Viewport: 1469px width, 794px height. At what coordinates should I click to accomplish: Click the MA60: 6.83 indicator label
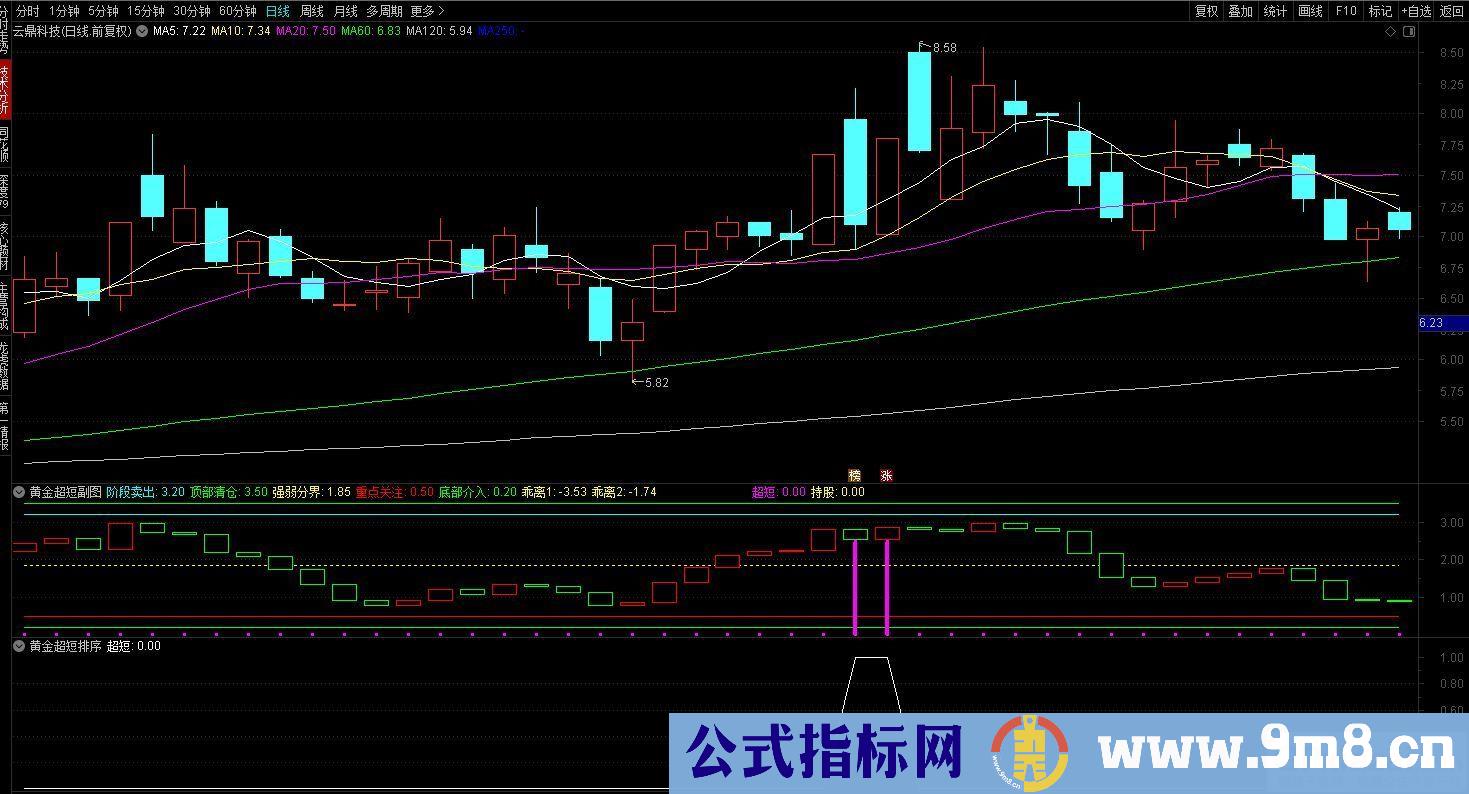tap(371, 31)
